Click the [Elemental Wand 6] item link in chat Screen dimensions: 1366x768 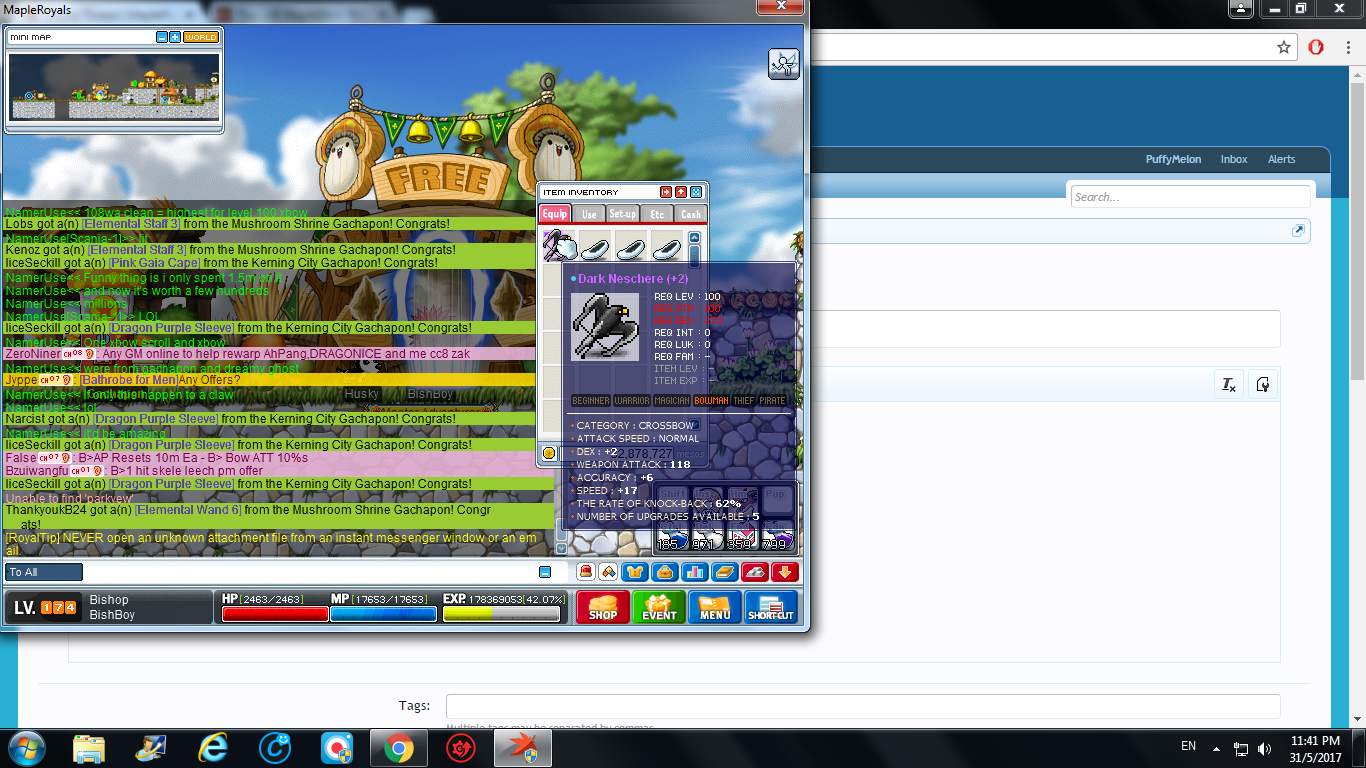[188, 510]
